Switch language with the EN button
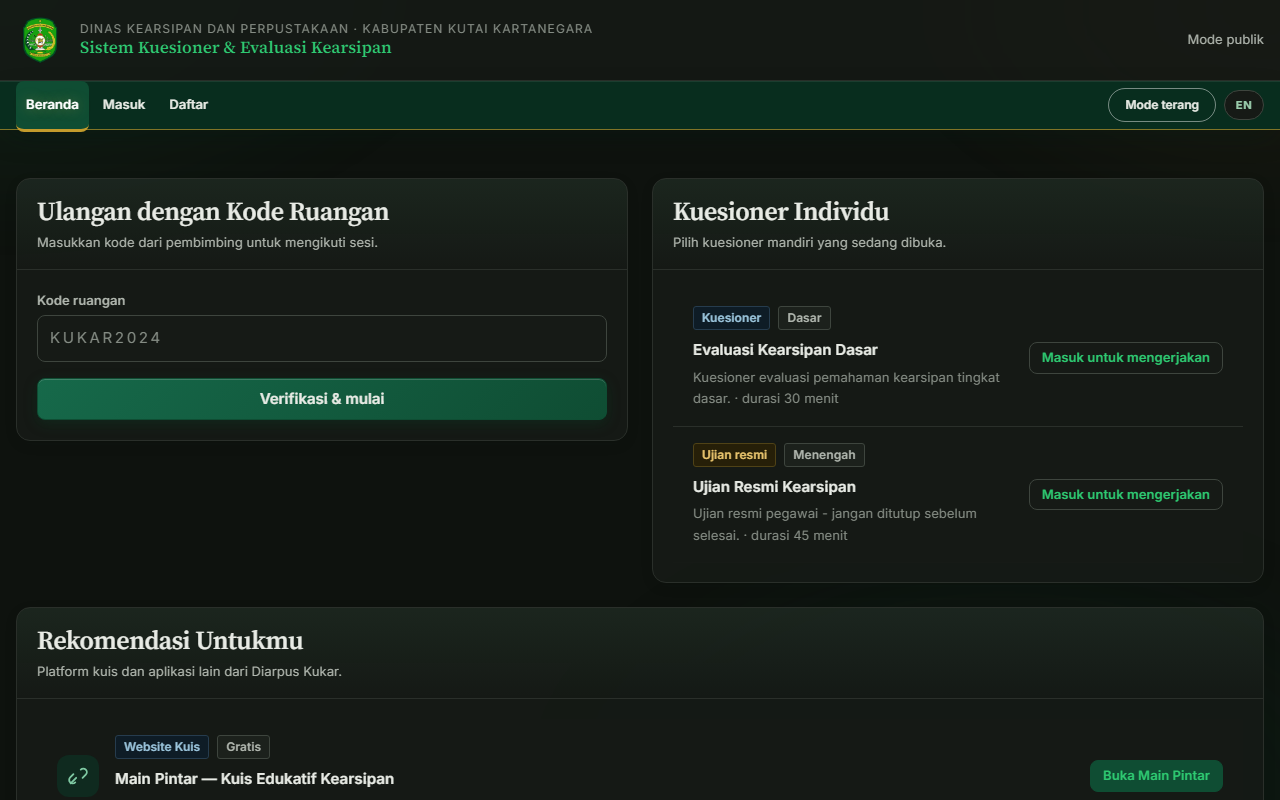Image resolution: width=1280 pixels, height=800 pixels. click(x=1244, y=105)
